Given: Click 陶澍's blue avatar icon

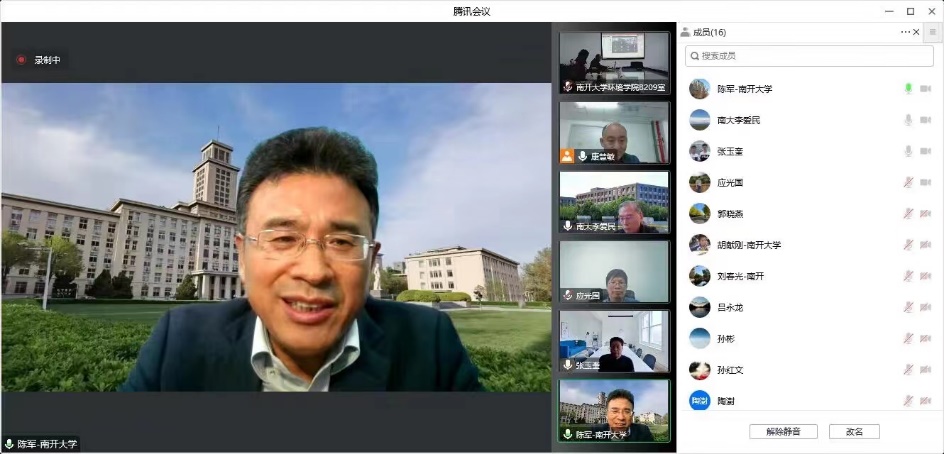Looking at the screenshot, I should [x=700, y=401].
